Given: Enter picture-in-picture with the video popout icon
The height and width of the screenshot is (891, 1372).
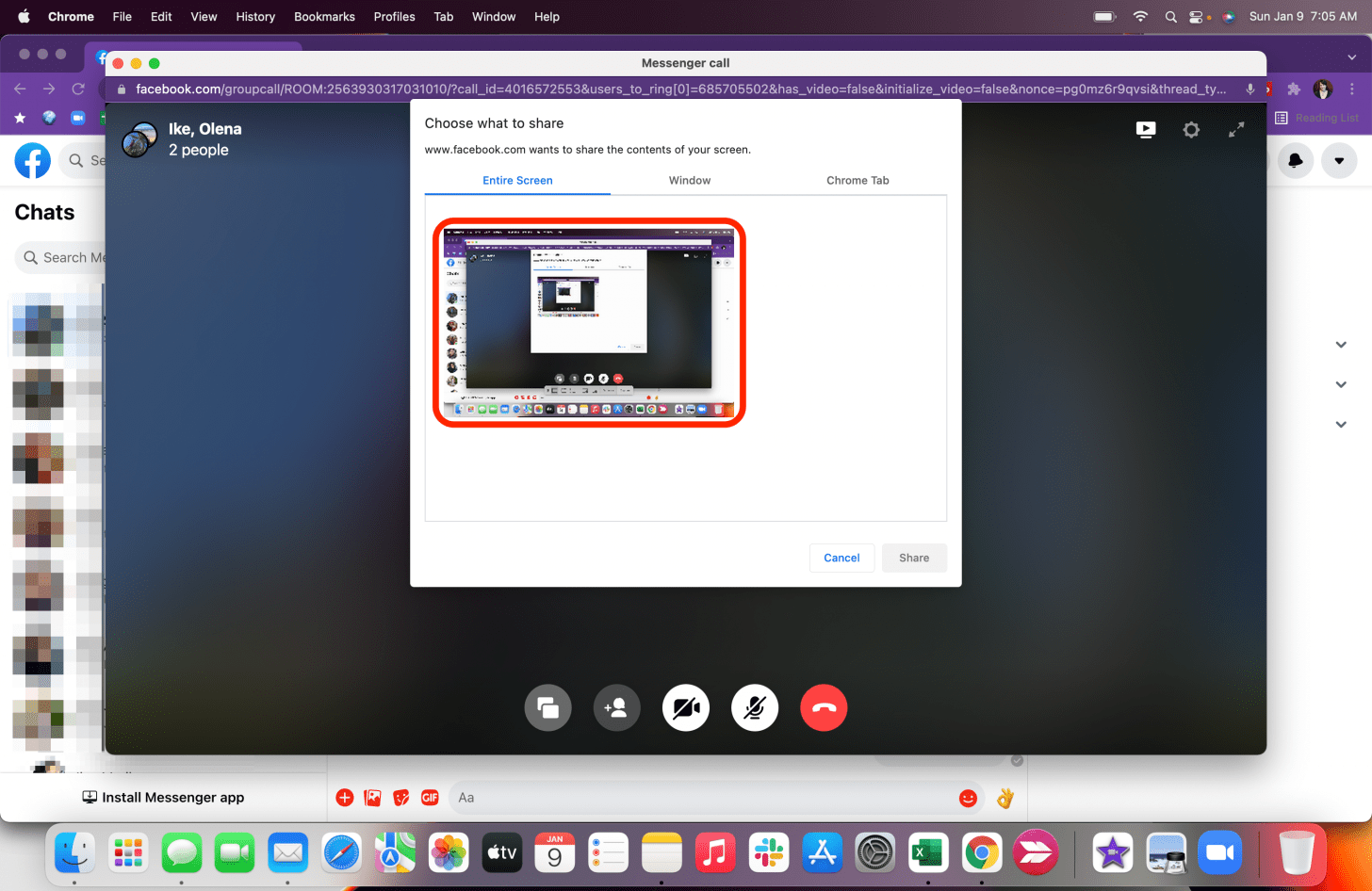Looking at the screenshot, I should (1146, 129).
